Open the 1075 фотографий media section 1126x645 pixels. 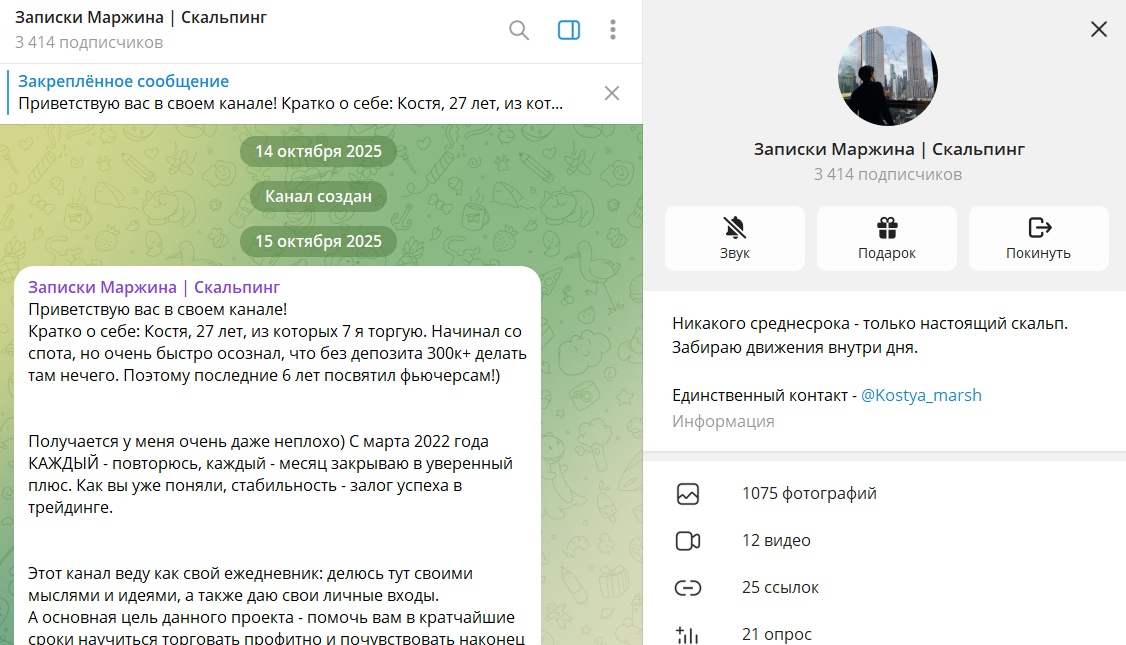tap(885, 493)
